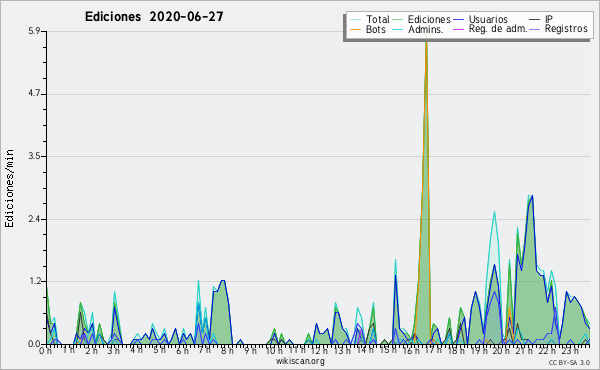This screenshot has height=370, width=600.
Task: Click the x-axis label '20 h'
Action: coord(500,350)
